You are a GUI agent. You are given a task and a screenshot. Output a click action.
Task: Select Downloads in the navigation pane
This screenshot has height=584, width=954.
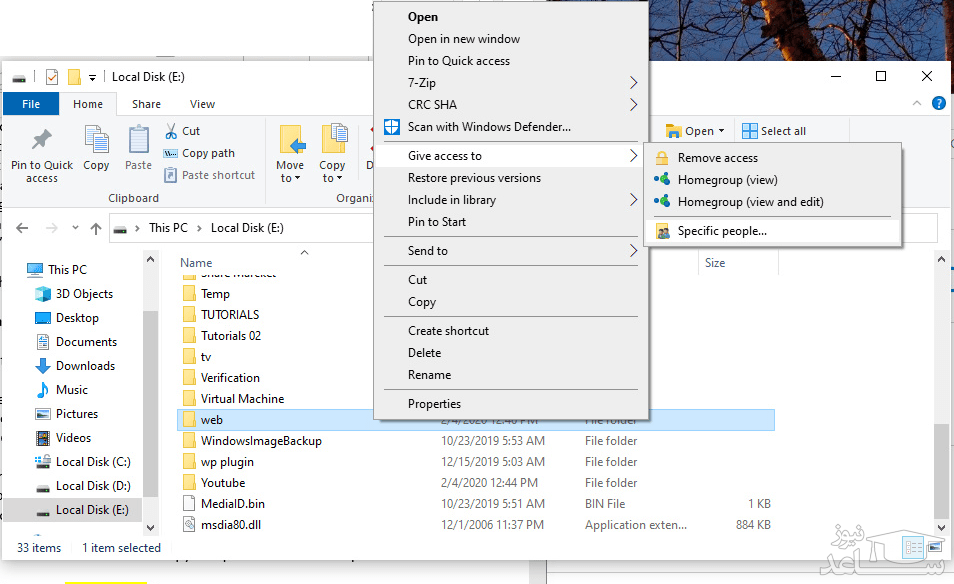click(x=85, y=366)
